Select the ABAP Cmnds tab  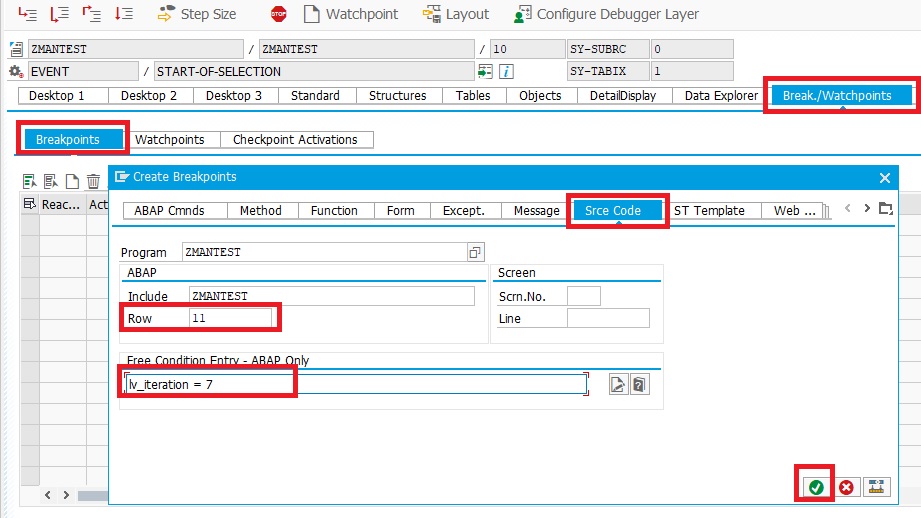pyautogui.click(x=175, y=210)
